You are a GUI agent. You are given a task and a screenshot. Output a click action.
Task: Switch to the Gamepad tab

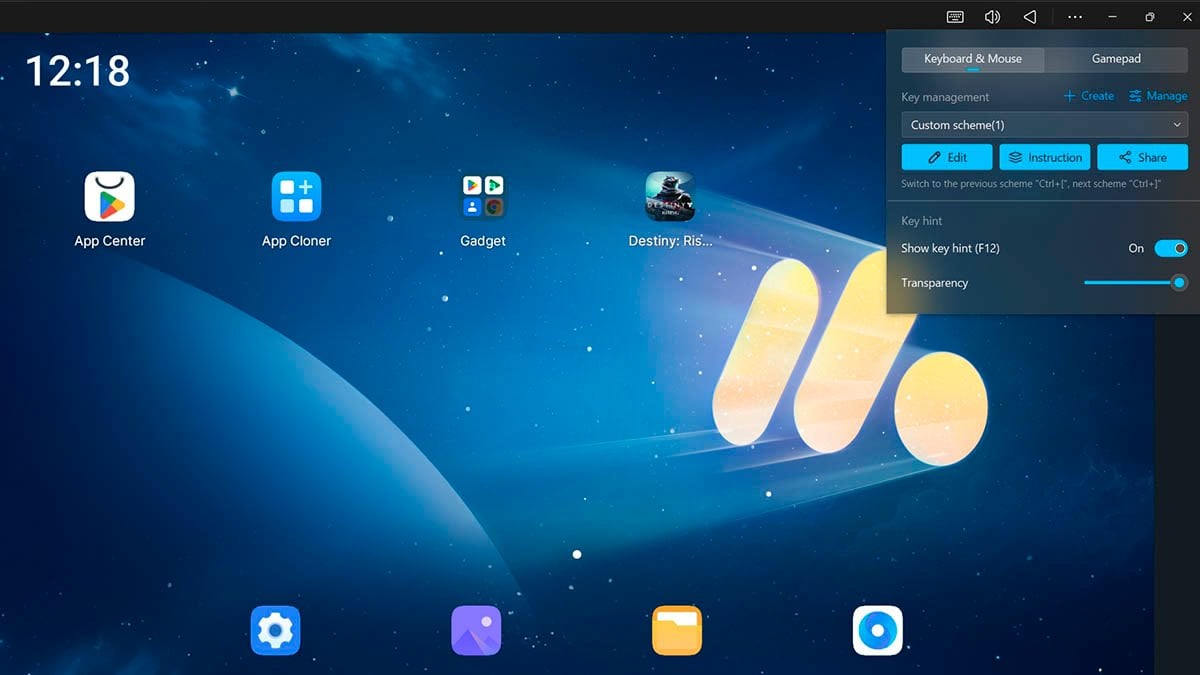(x=1116, y=59)
